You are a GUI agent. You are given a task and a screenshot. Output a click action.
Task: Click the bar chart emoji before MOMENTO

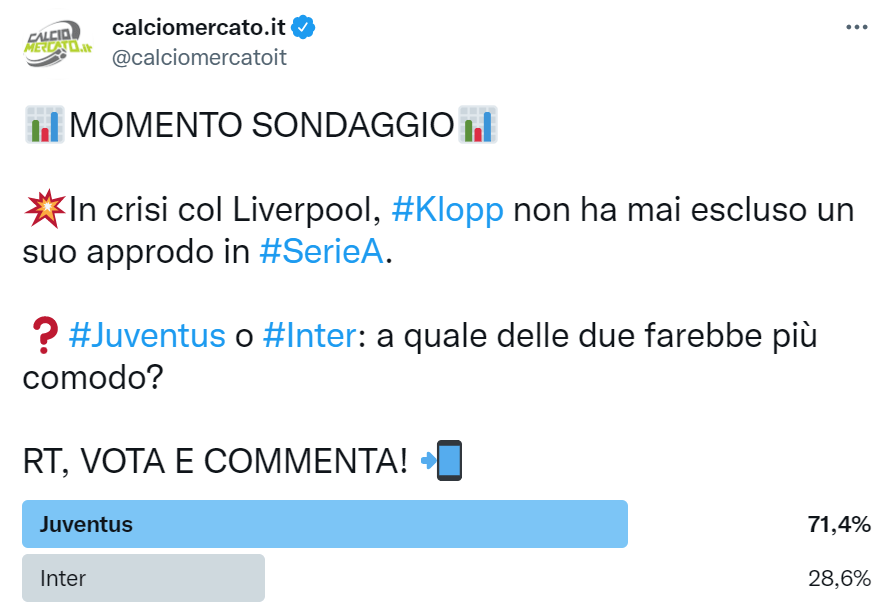click(x=44, y=126)
